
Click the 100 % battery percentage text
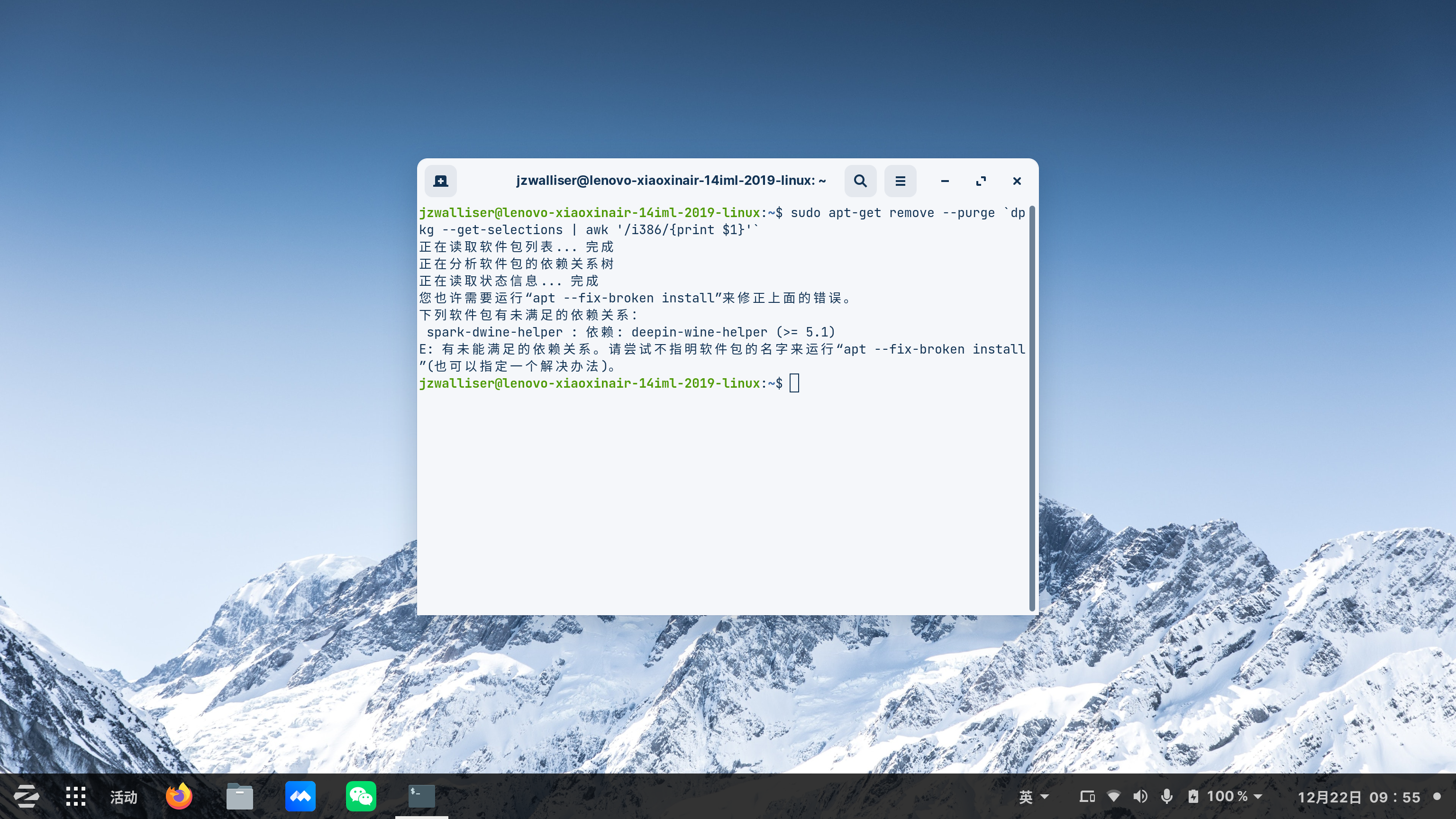click(x=1227, y=797)
